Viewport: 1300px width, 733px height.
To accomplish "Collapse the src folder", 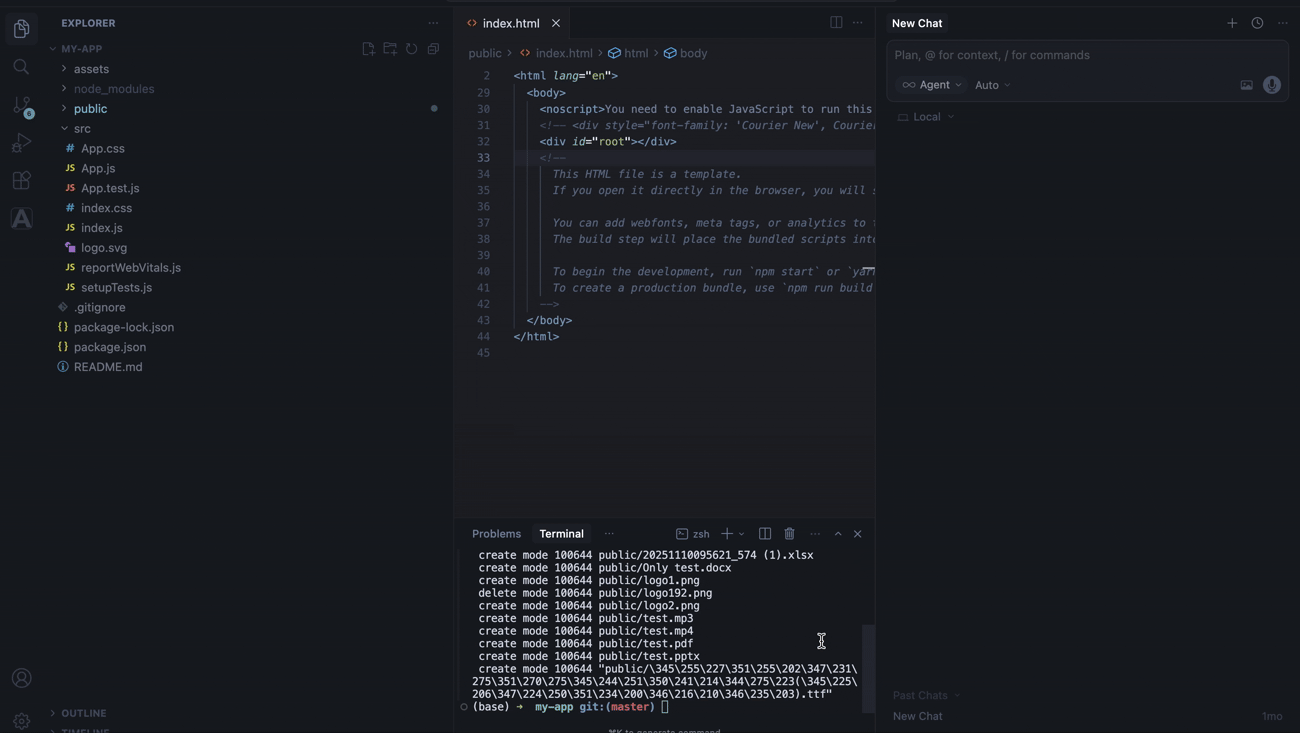I will point(82,129).
